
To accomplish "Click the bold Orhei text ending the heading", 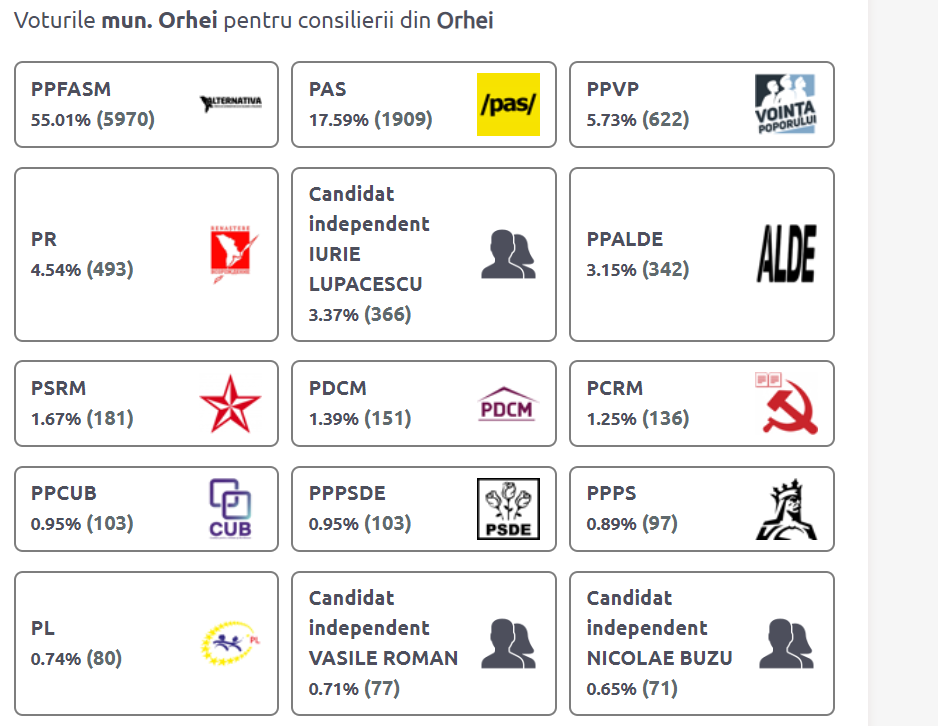I will pos(465,20).
